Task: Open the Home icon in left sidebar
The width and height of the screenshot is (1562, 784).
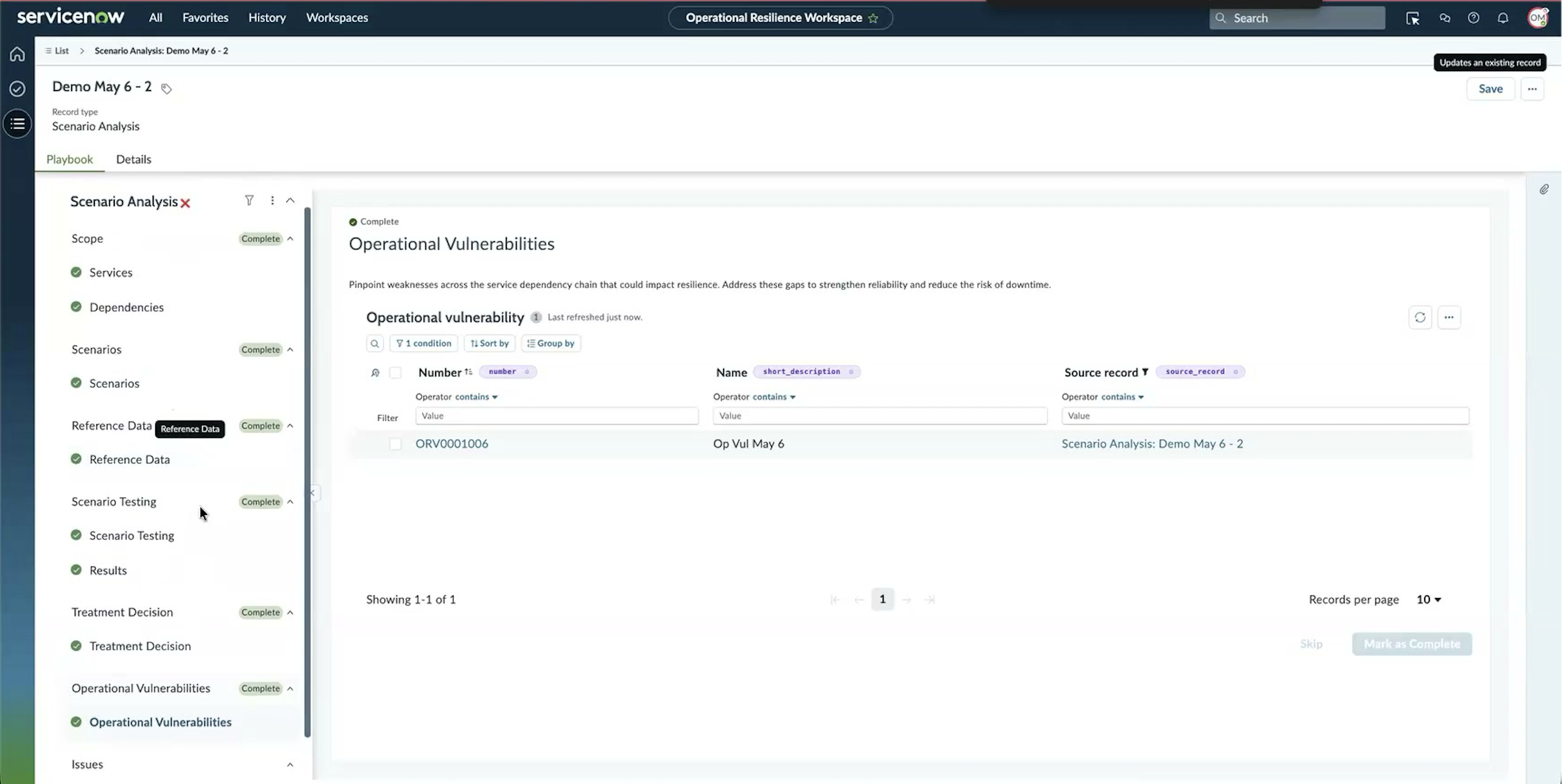Action: click(17, 54)
